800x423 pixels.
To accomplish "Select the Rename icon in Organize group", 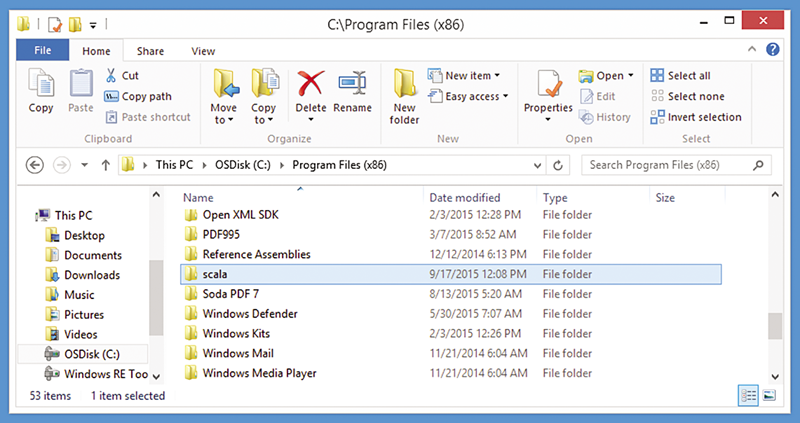I will pos(352,84).
